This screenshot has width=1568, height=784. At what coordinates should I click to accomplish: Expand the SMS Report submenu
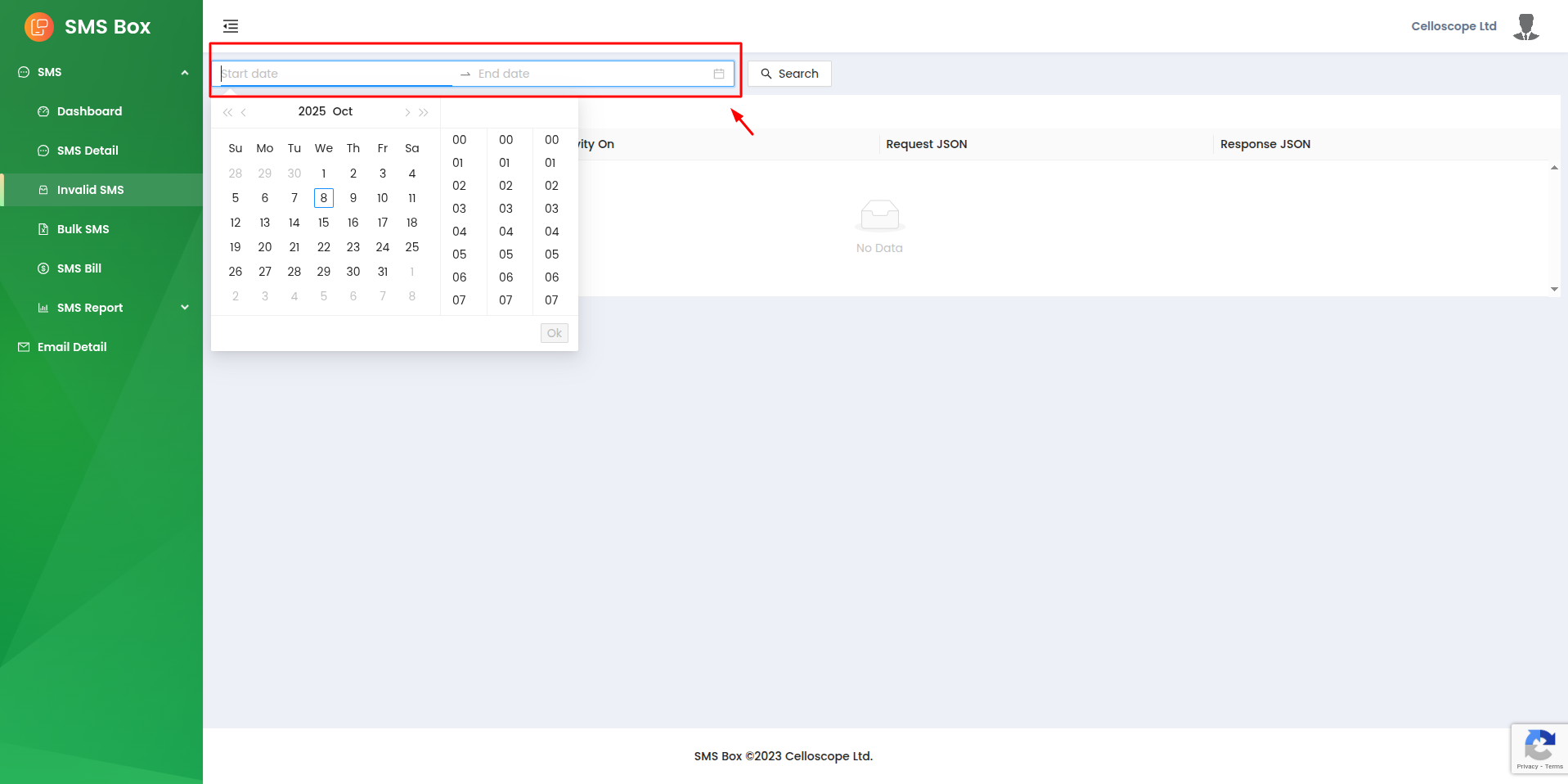(x=185, y=308)
